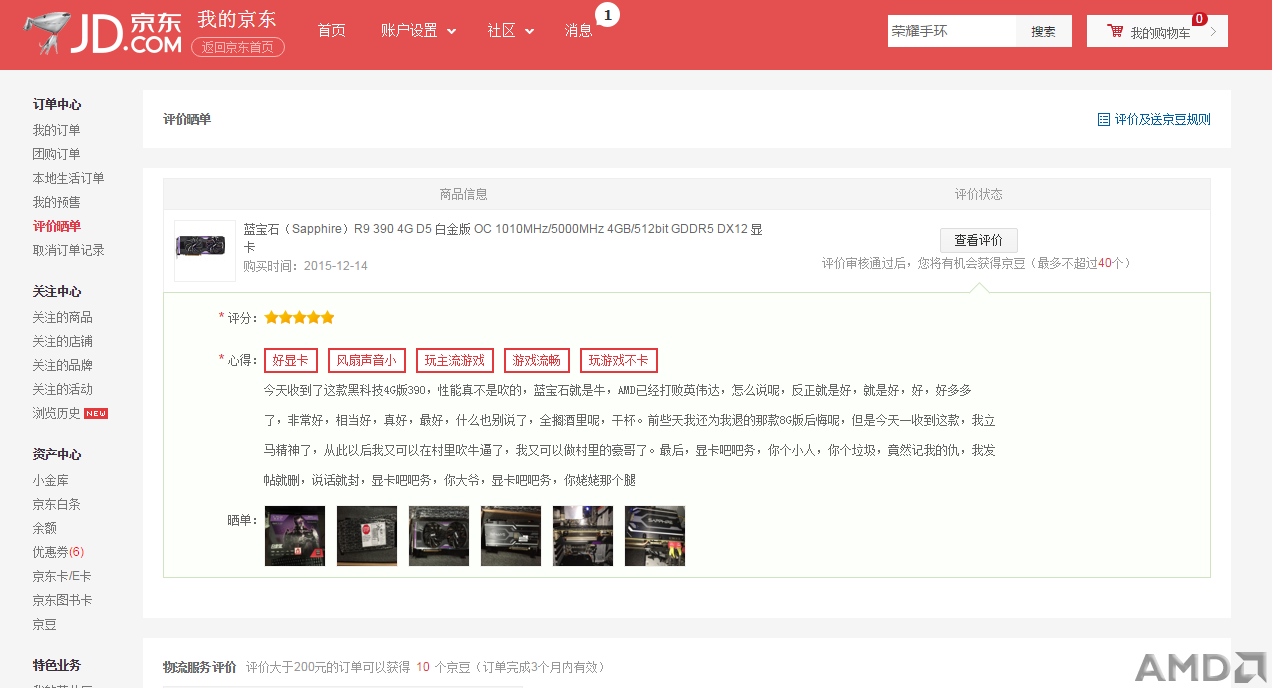
Task: Click the 关注中心 sidebar heading
Action: [57, 291]
